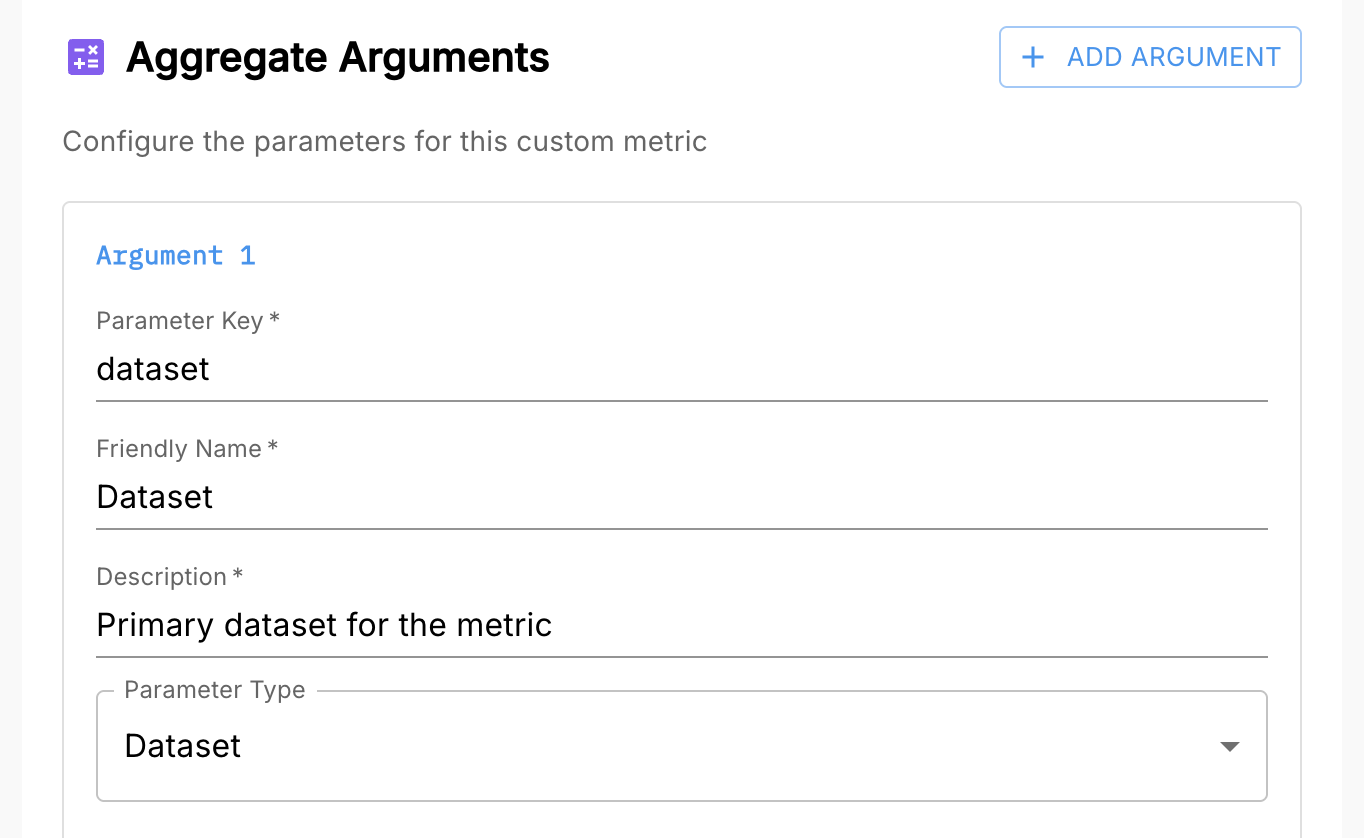Open the Parameter Type dropdown
1364x838 pixels.
coord(680,746)
